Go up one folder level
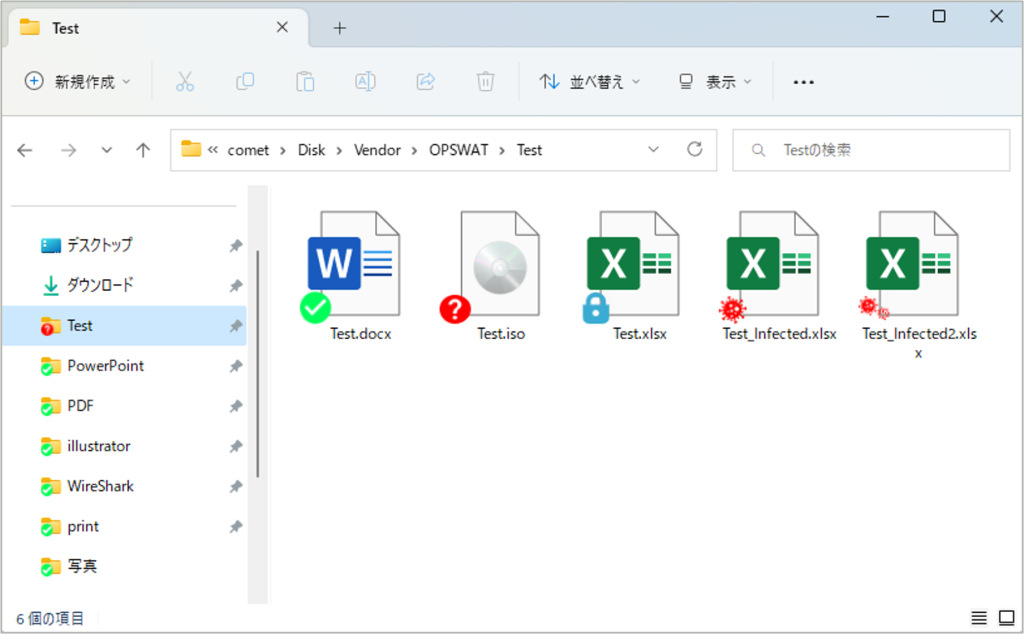This screenshot has height=634, width=1024. (x=143, y=150)
